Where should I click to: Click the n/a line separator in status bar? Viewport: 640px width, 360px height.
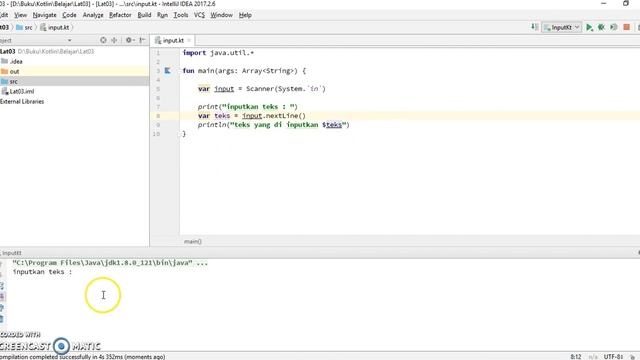[x=592, y=357]
